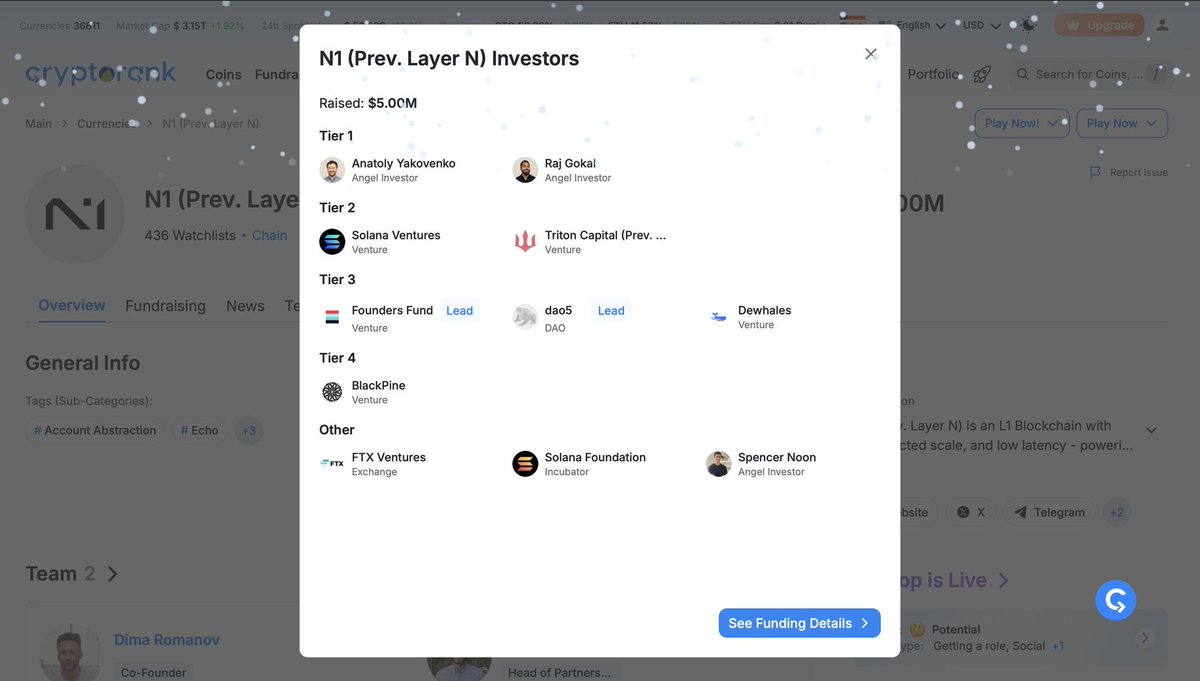Image resolution: width=1200 pixels, height=681 pixels.
Task: Click the dao5 logo
Action: point(525,317)
